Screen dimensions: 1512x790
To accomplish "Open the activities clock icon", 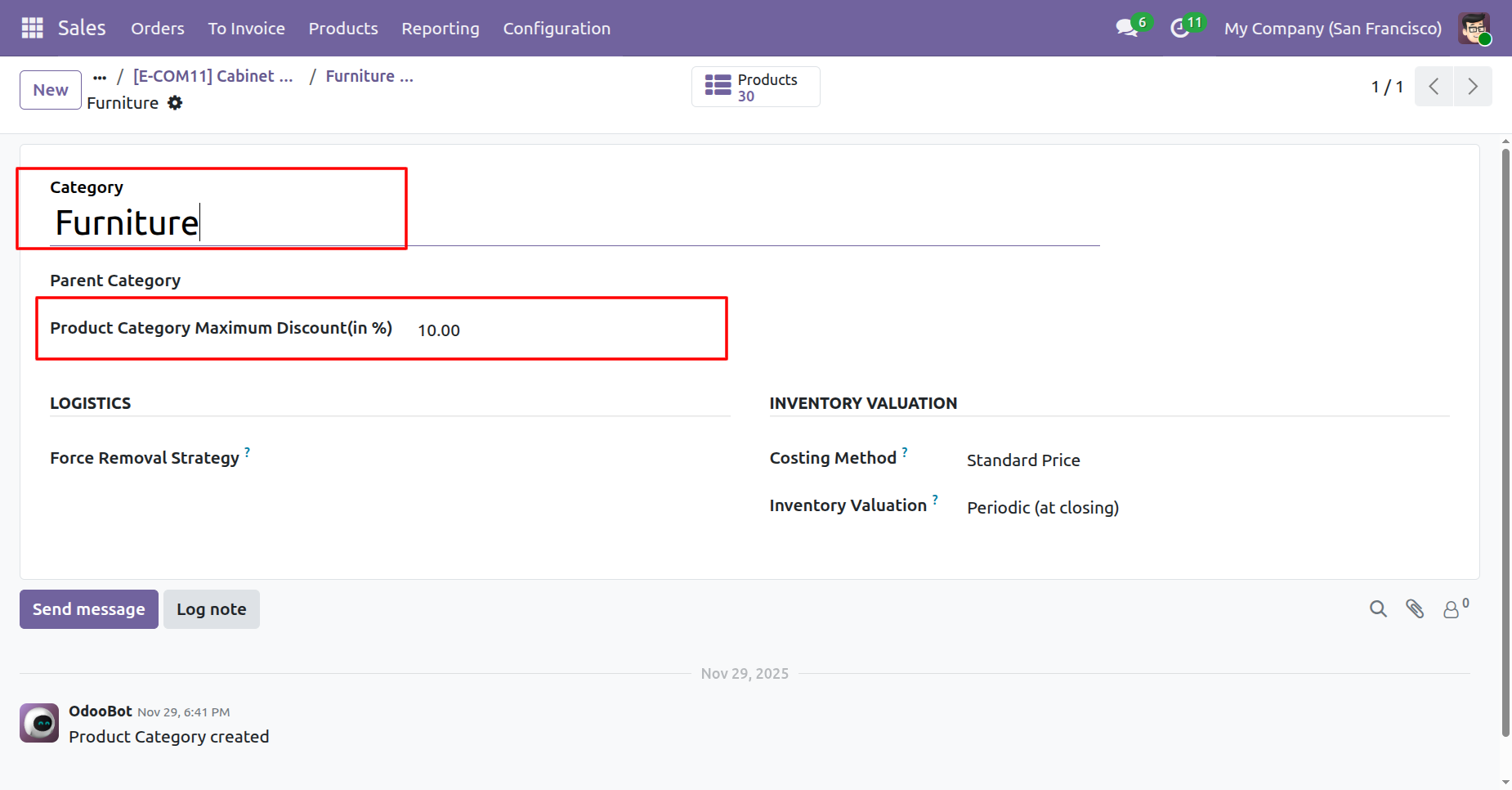I will pos(1179,28).
